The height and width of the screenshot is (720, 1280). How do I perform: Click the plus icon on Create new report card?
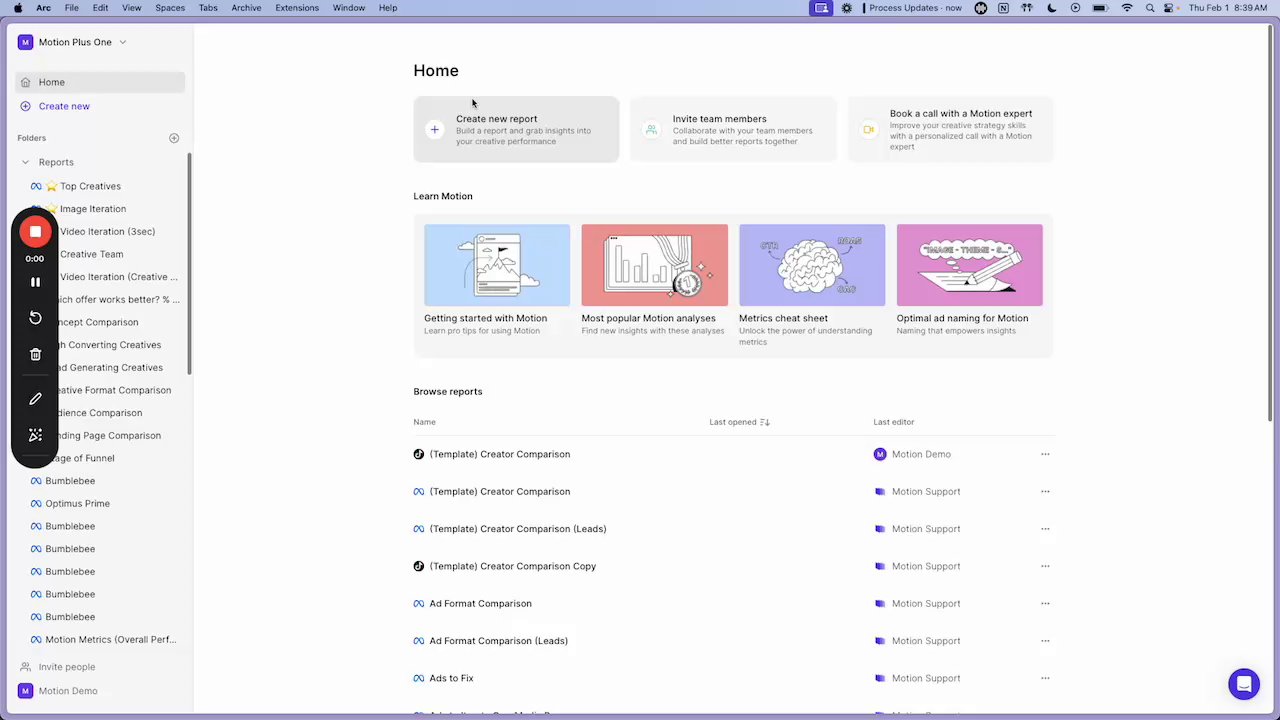[x=434, y=129]
